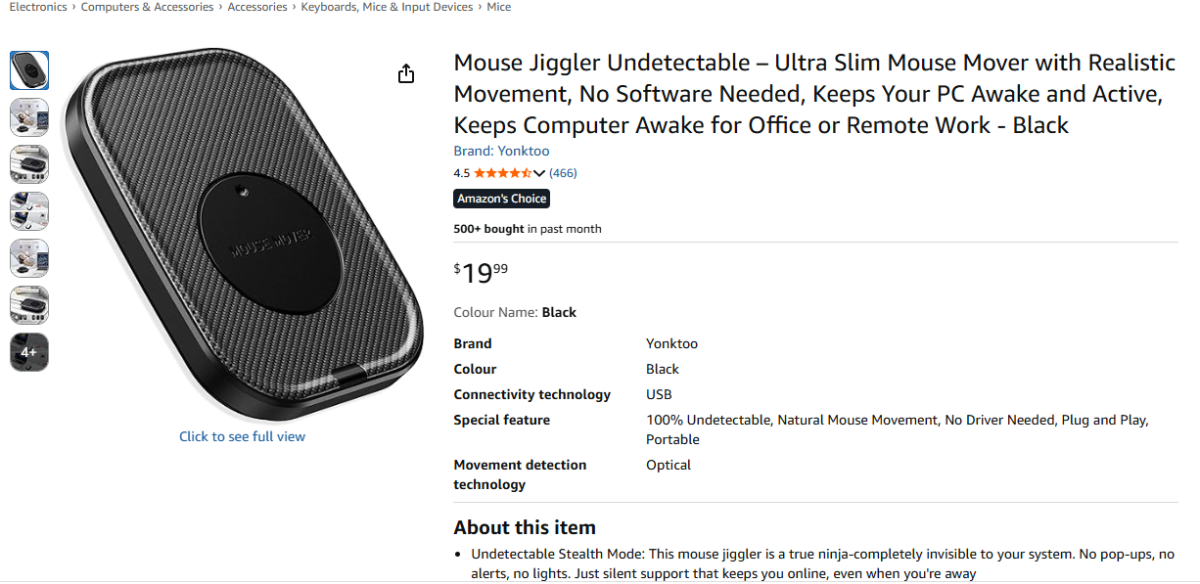The image size is (1200, 584).
Task: Select the third product thumbnail
Action: coord(29,164)
